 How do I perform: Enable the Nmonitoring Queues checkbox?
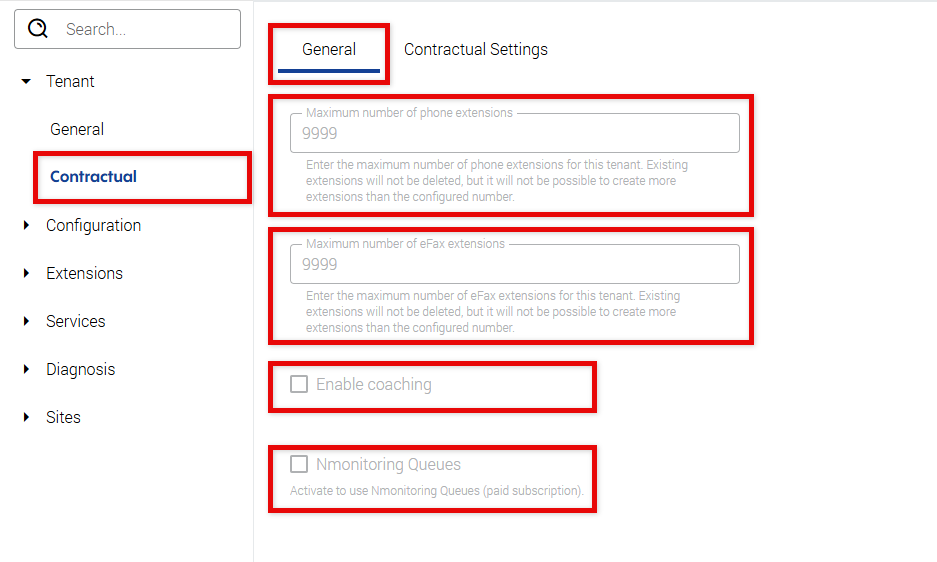[299, 464]
